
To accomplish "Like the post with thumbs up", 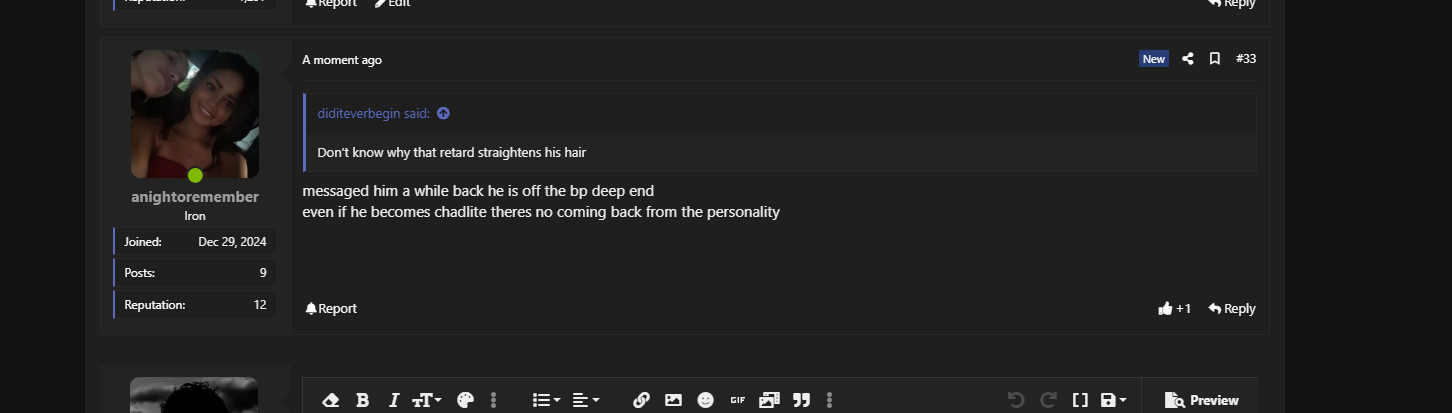I will (x=1174, y=308).
